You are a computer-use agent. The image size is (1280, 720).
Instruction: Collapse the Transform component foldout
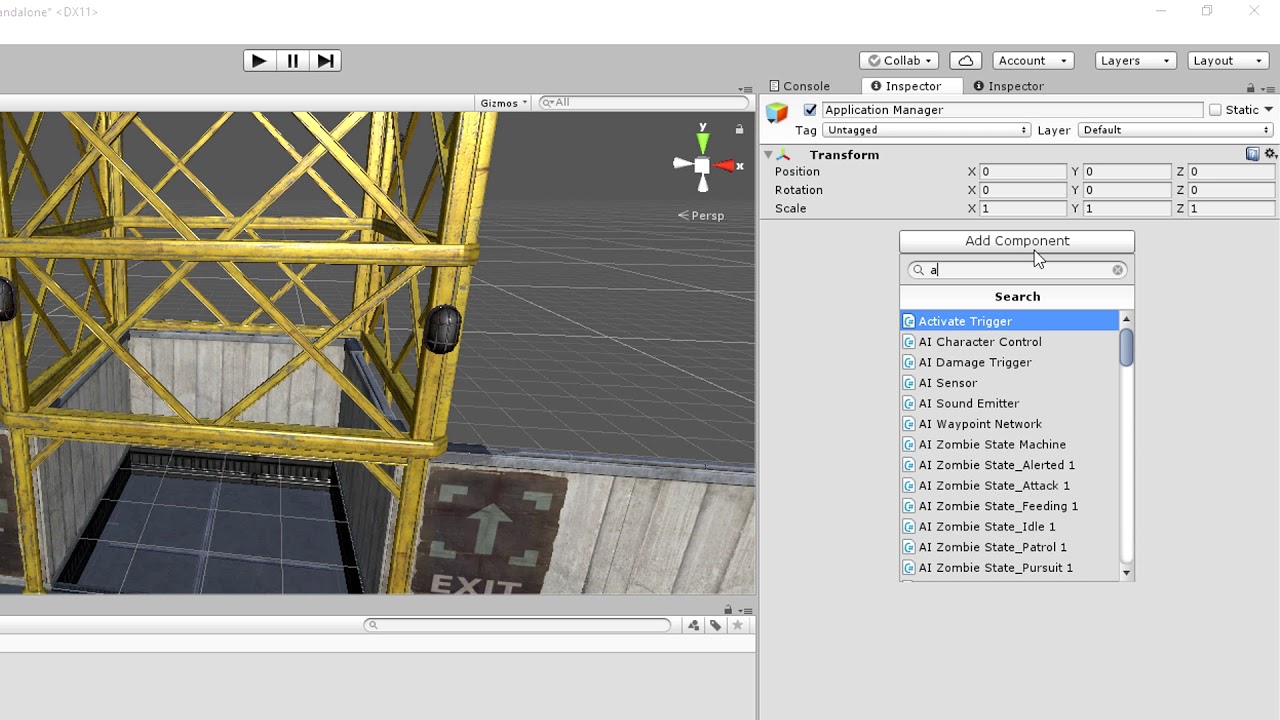pyautogui.click(x=768, y=155)
